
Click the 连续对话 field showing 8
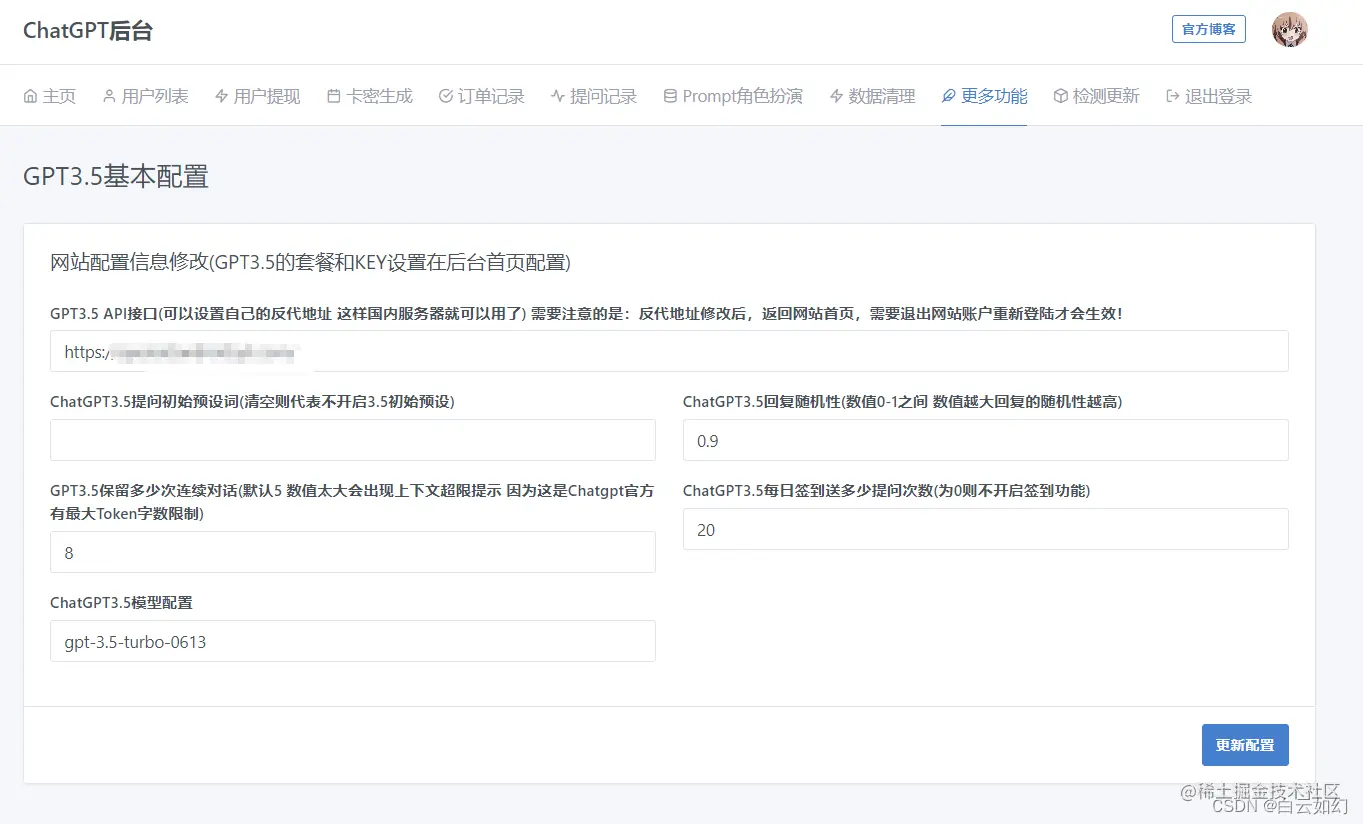point(353,552)
